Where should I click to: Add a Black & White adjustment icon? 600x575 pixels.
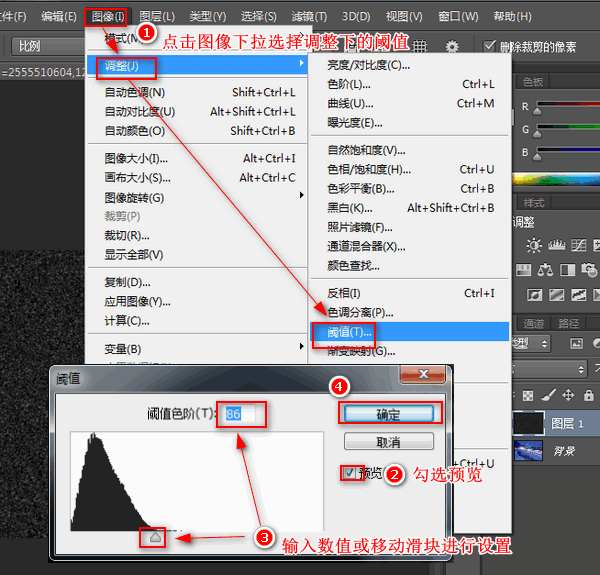point(567,270)
